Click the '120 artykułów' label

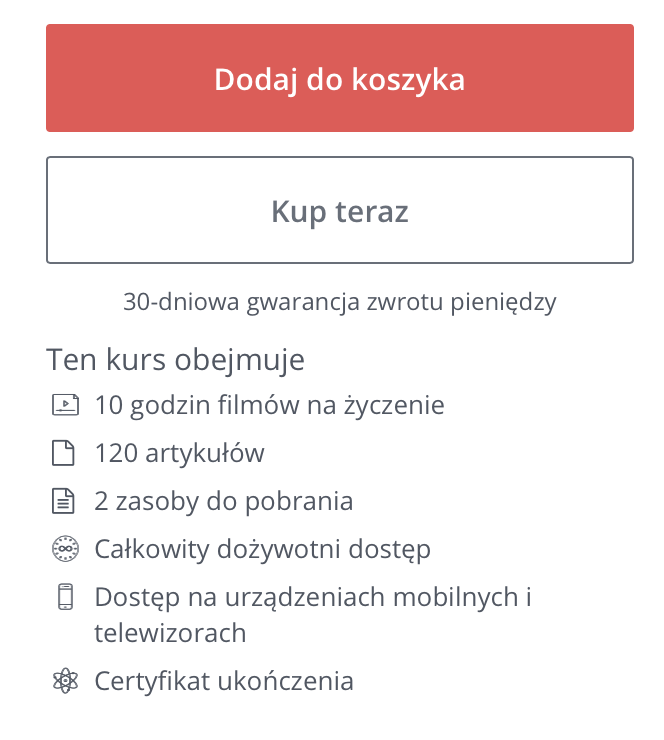(179, 453)
